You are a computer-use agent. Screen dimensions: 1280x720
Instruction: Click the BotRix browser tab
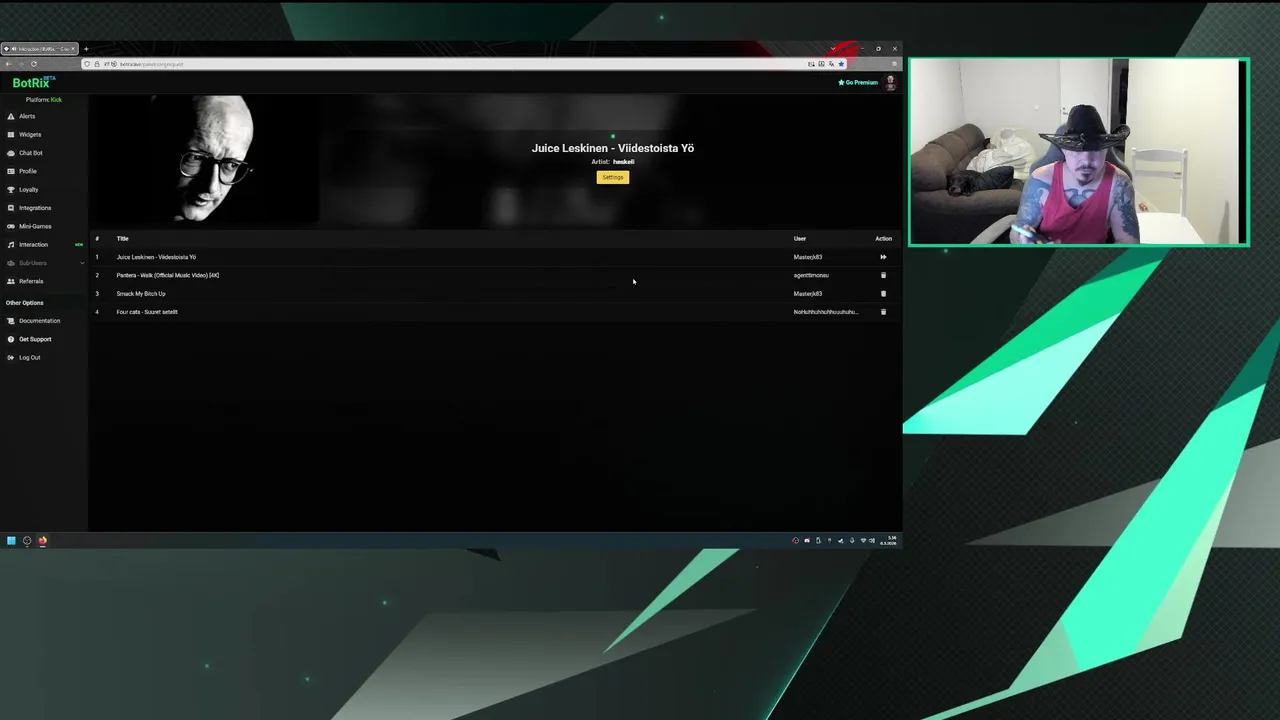point(38,49)
